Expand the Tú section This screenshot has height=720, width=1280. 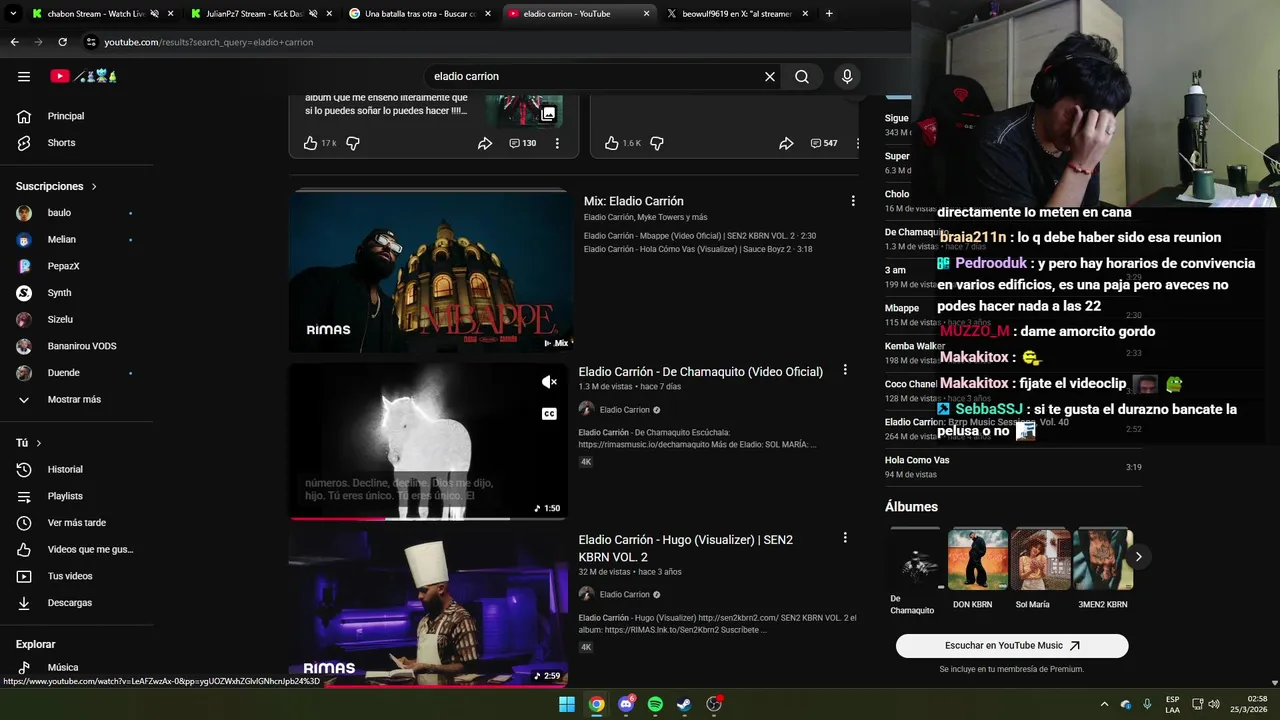pos(29,443)
